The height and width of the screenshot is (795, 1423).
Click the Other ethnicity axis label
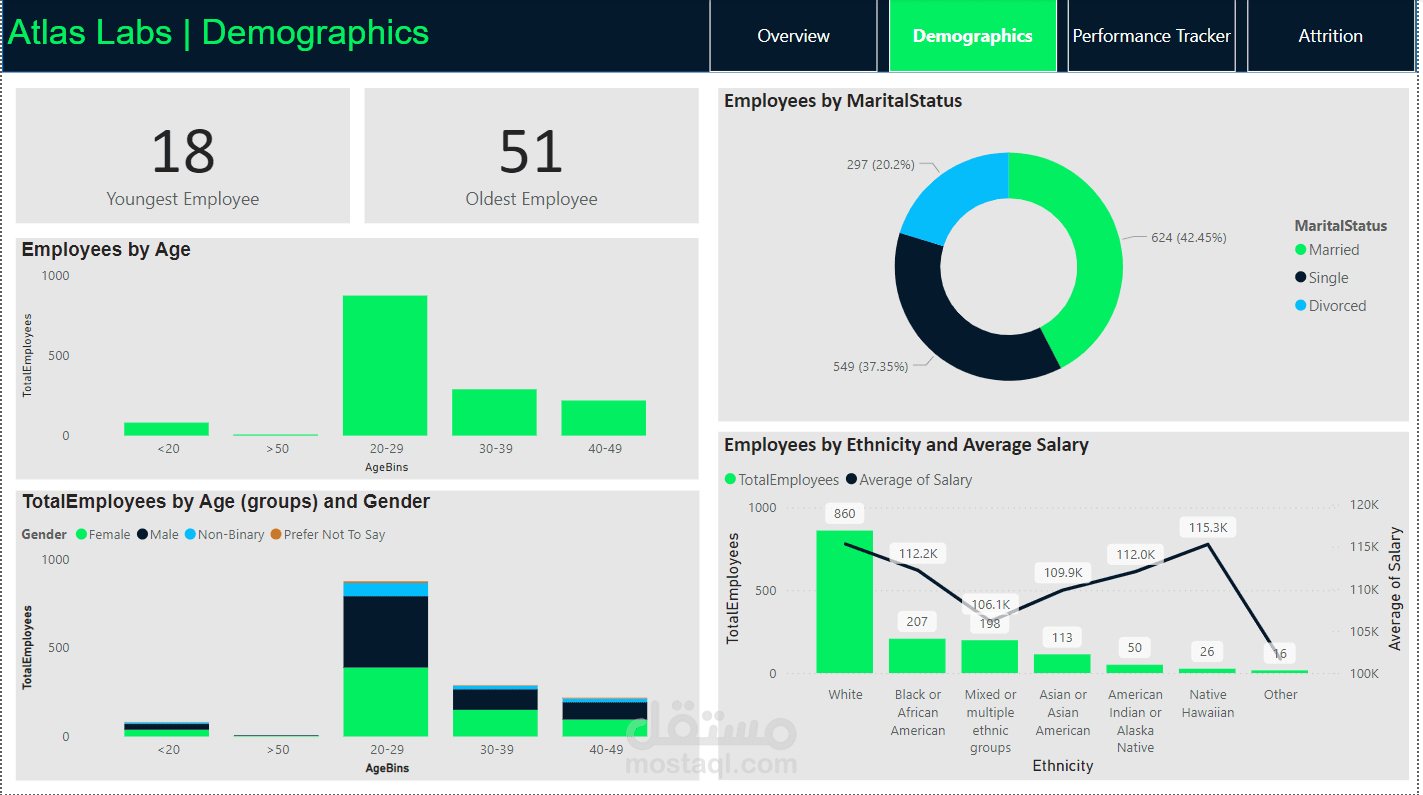click(1280, 695)
